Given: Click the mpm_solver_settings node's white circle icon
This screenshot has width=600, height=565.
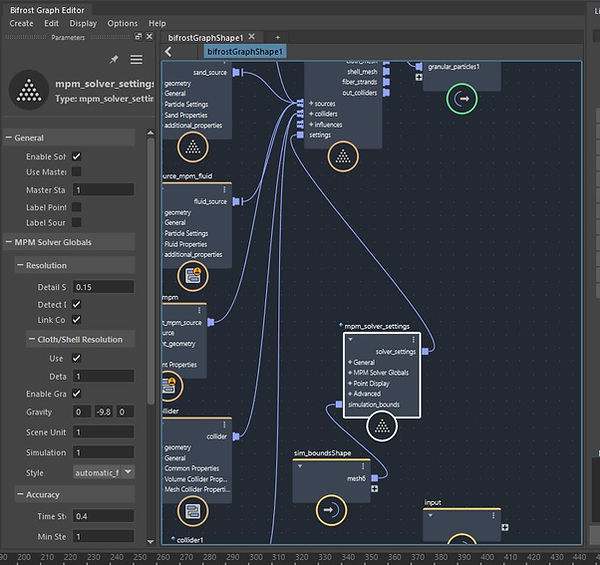Looking at the screenshot, I should 382,426.
